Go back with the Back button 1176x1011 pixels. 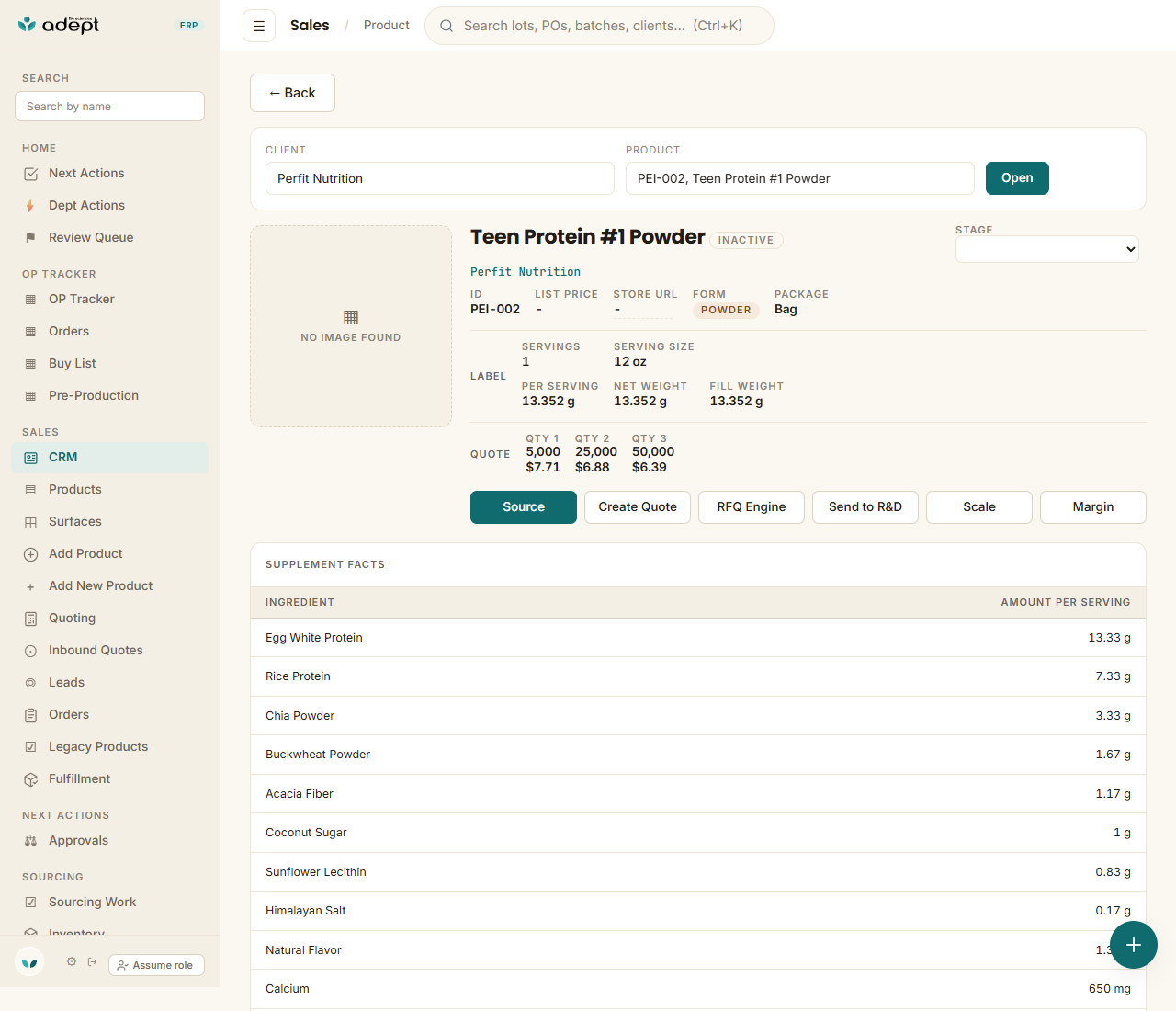[292, 93]
